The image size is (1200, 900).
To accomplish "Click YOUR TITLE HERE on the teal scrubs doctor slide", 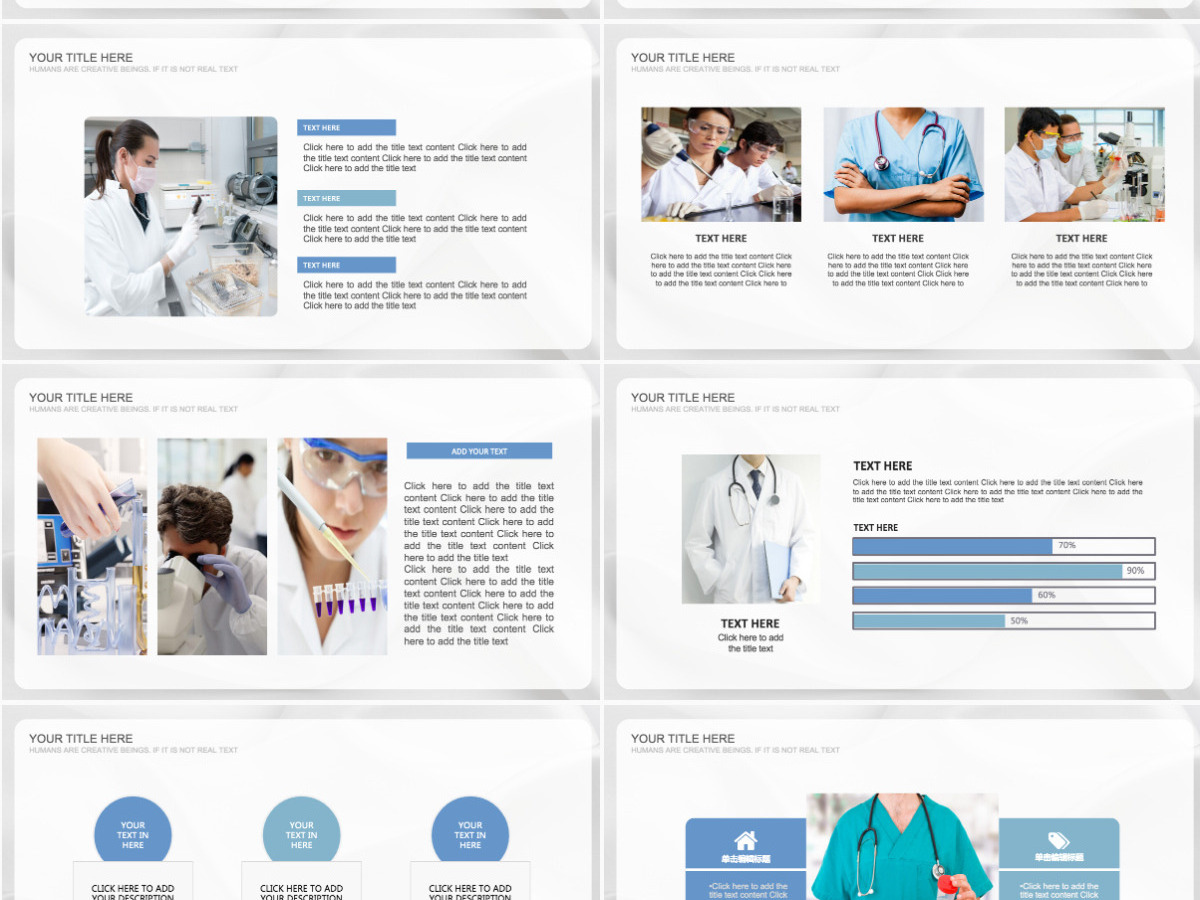I will click(683, 738).
